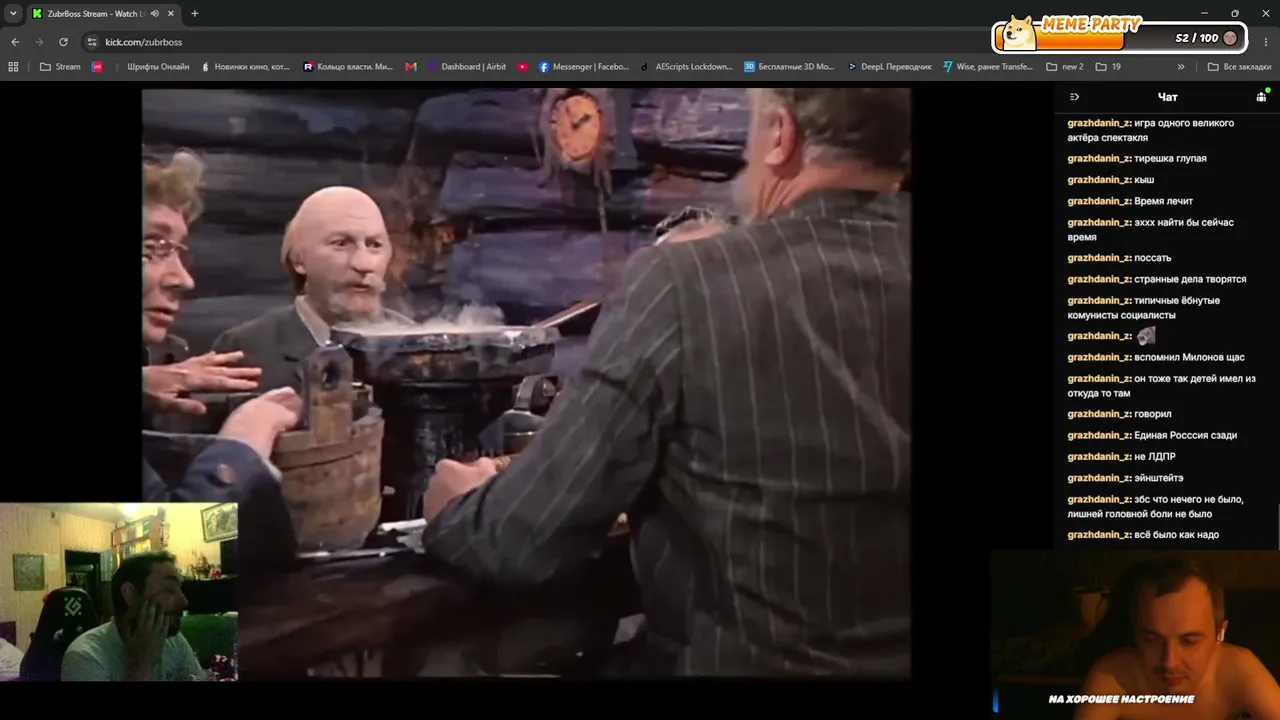
Task: Open the red LIVE bookmark icon
Action: 97,67
